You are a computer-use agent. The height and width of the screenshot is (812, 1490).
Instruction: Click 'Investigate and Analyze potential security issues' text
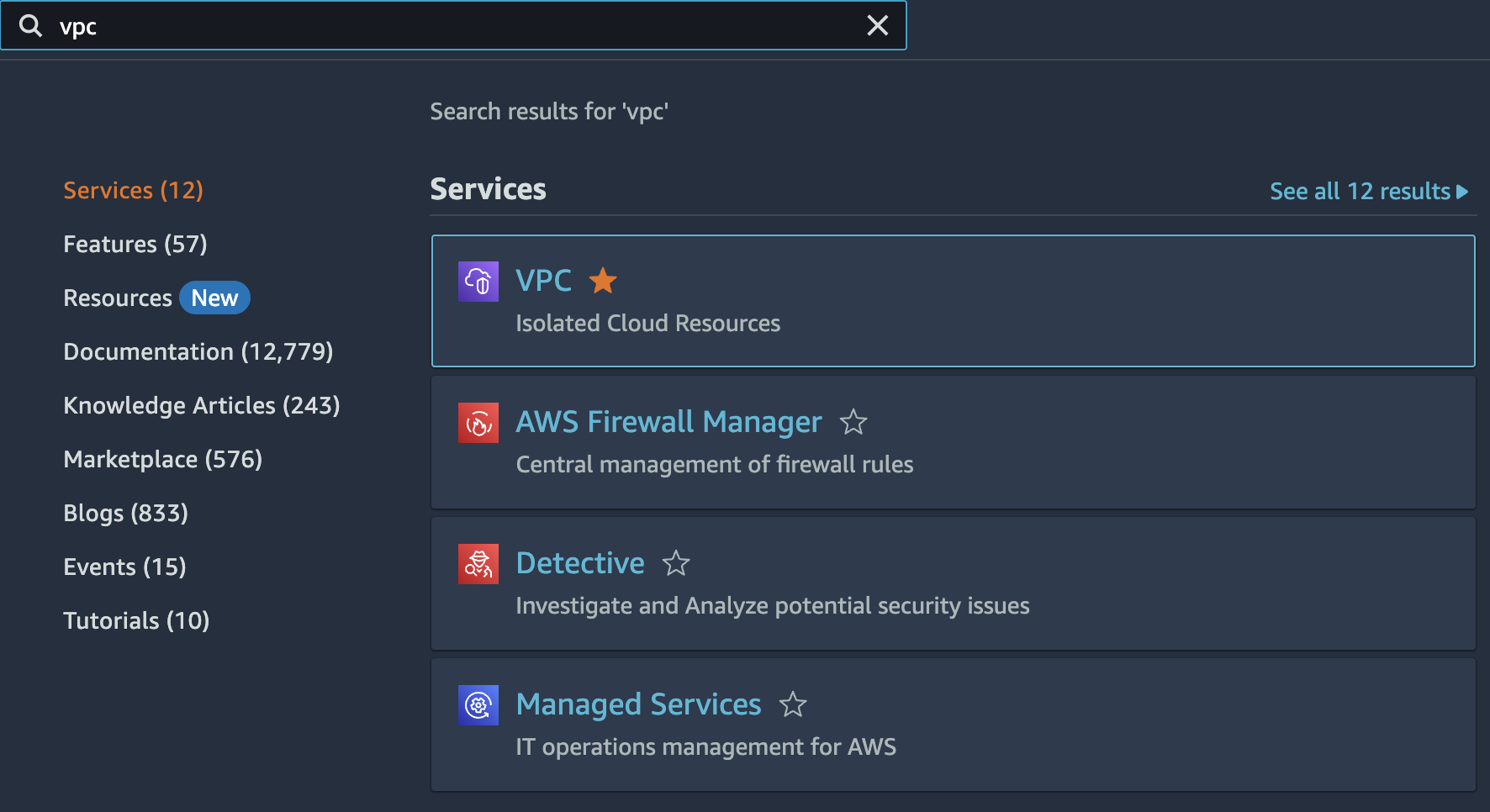point(772,605)
